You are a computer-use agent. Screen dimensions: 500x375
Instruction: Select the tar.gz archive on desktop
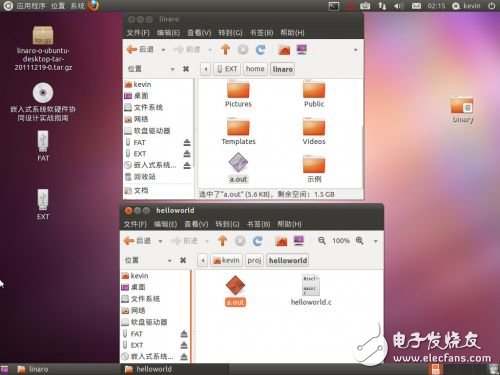(x=43, y=48)
